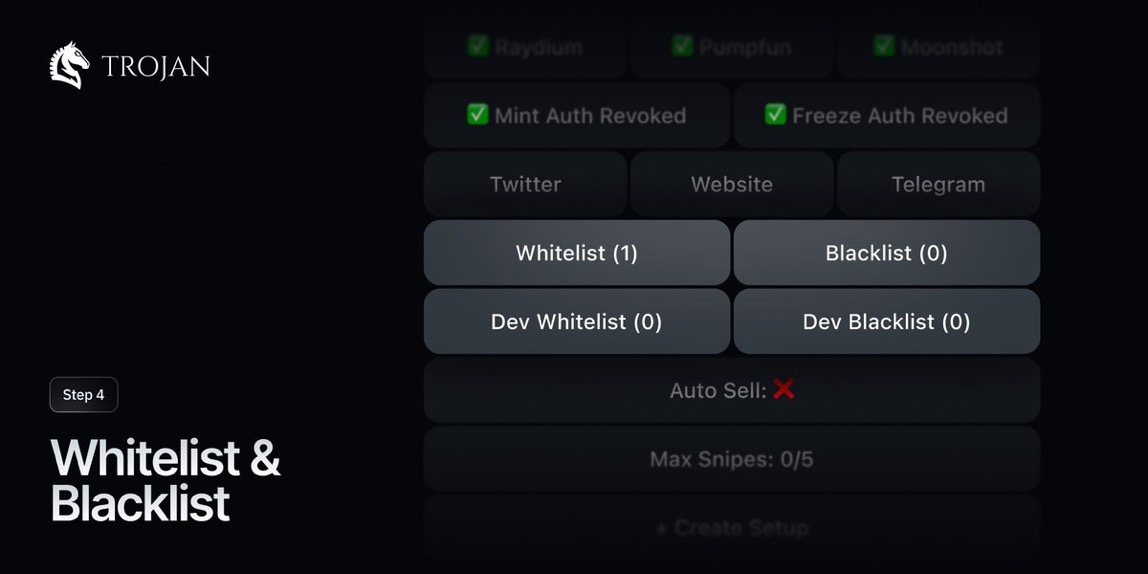Select the Twitter filter button
This screenshot has width=1148, height=574.
click(x=525, y=184)
